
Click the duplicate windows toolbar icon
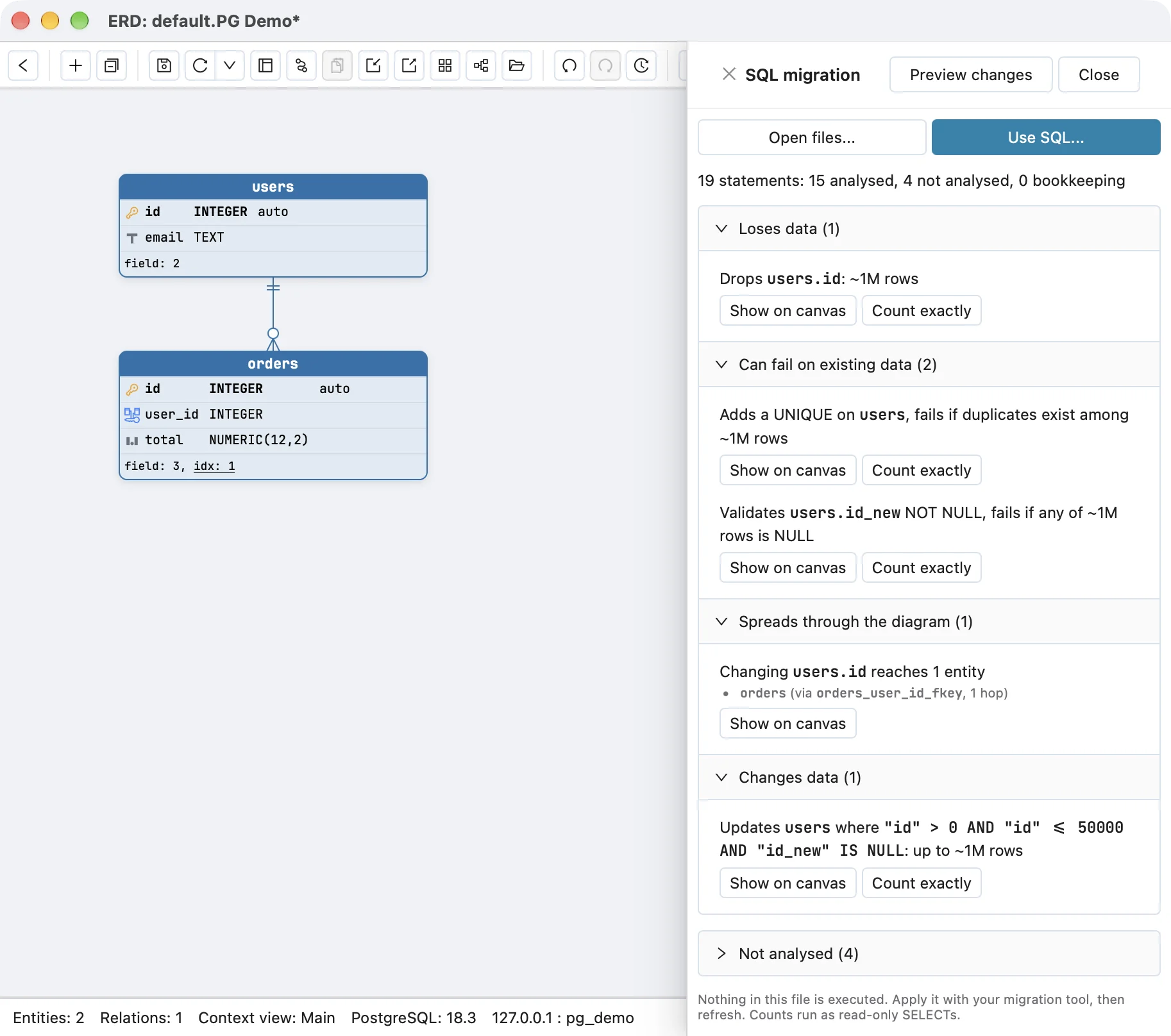112,65
